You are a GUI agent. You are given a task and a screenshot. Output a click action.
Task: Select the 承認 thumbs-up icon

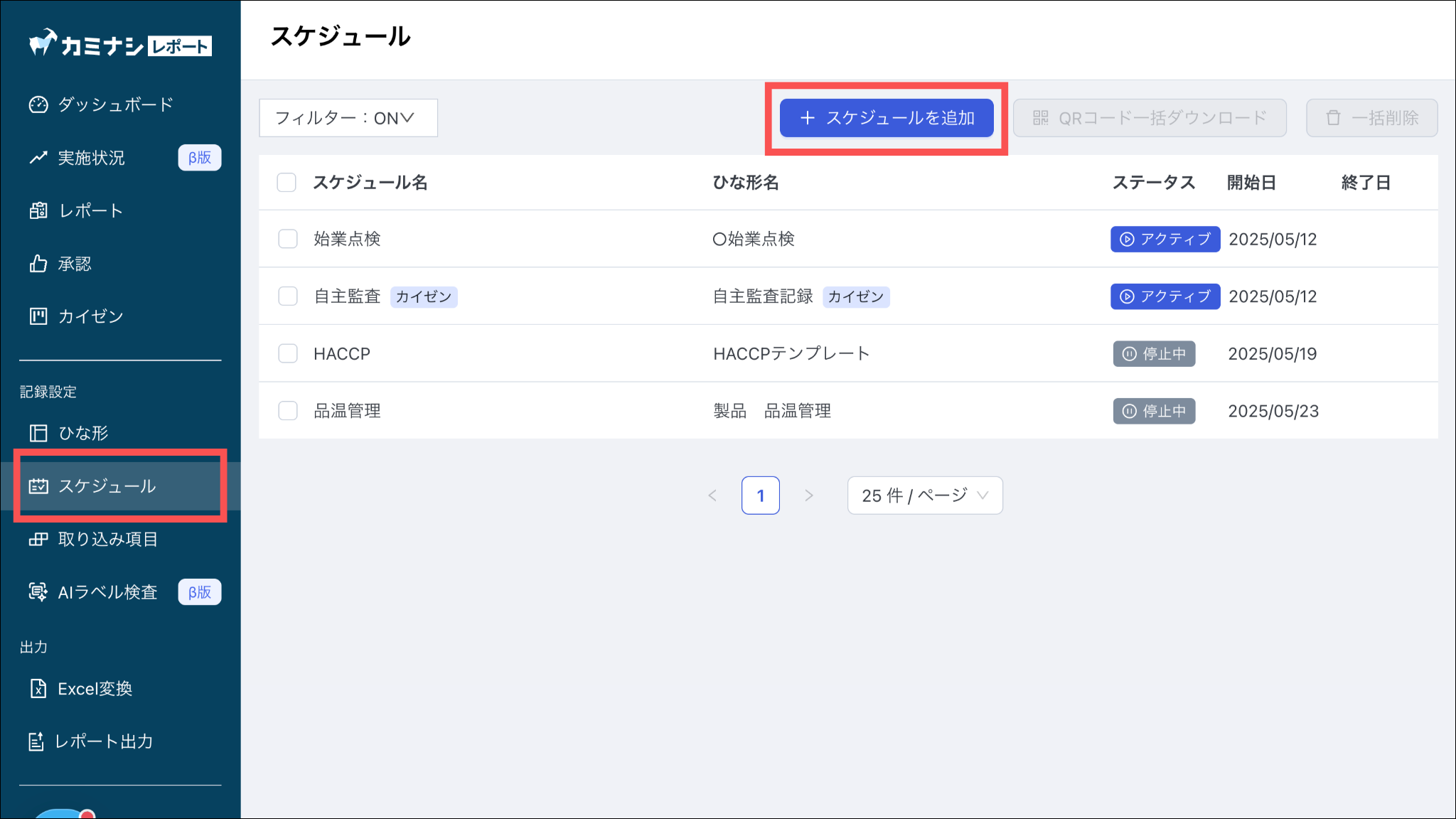(x=38, y=264)
